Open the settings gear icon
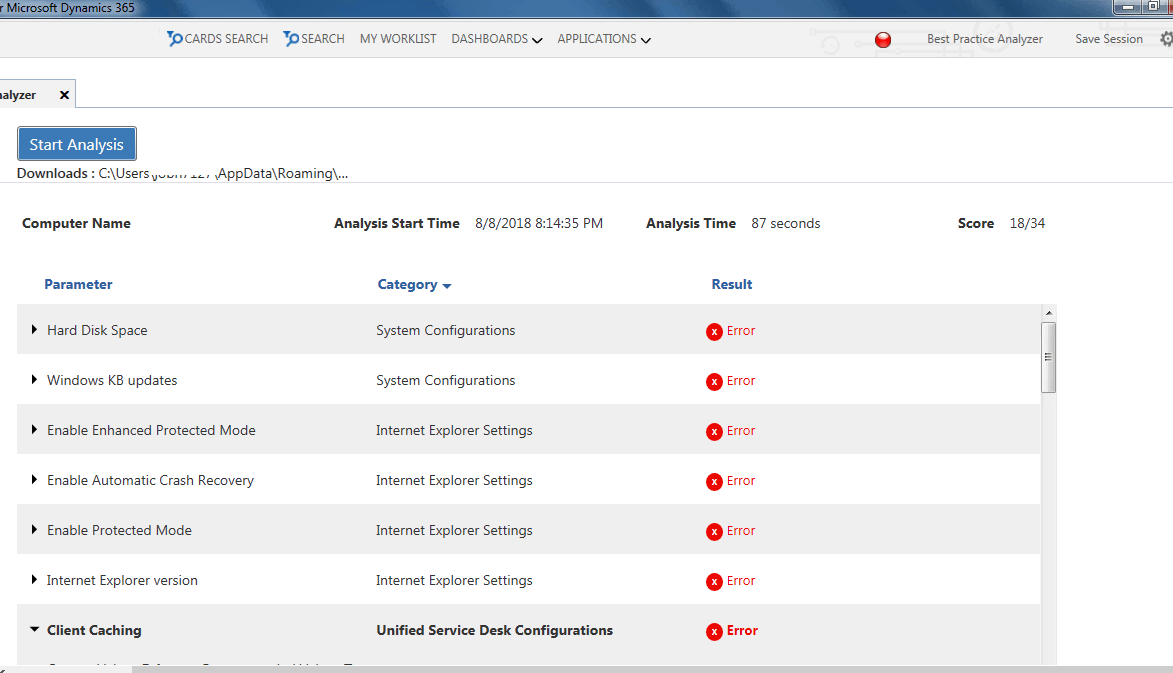Viewport: 1173px width, 673px height. click(1166, 39)
